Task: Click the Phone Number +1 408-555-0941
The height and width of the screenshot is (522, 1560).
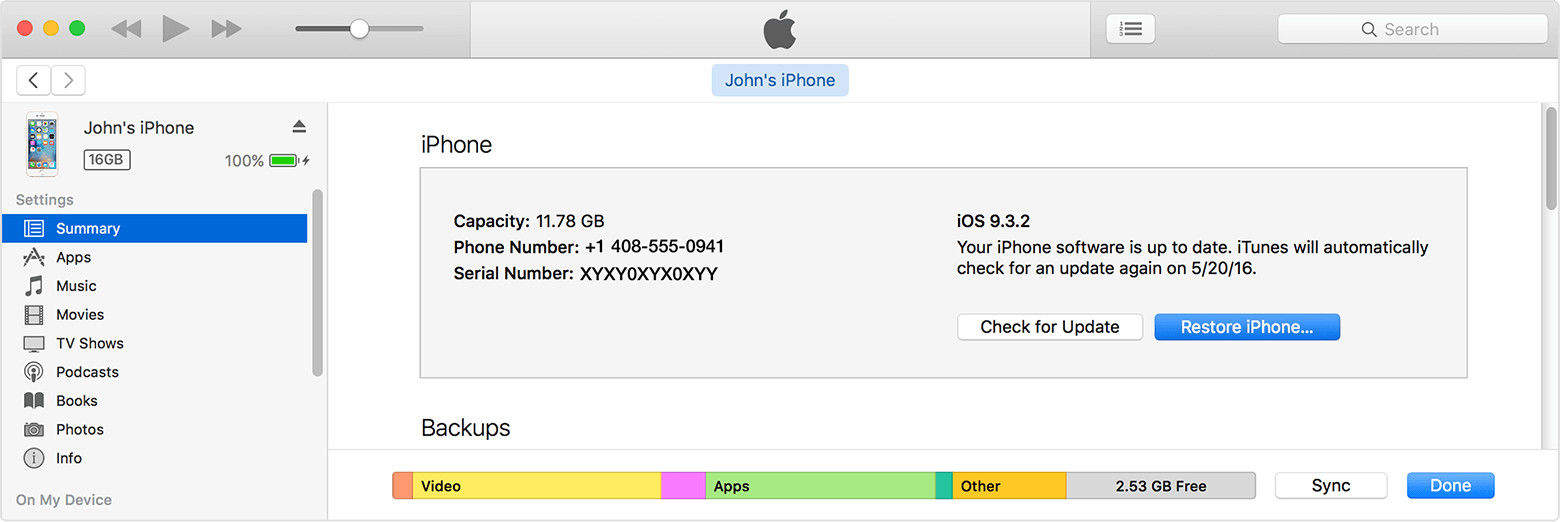Action: click(654, 247)
